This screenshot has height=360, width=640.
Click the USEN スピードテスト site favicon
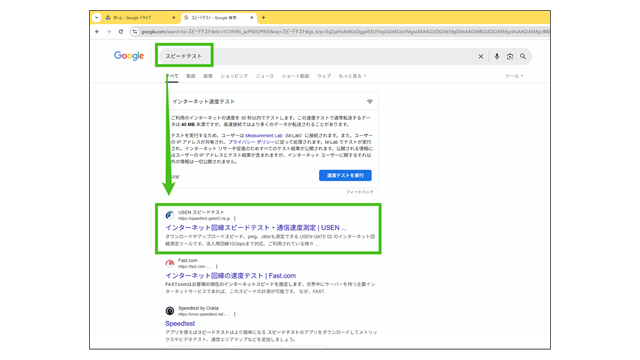[x=170, y=215]
